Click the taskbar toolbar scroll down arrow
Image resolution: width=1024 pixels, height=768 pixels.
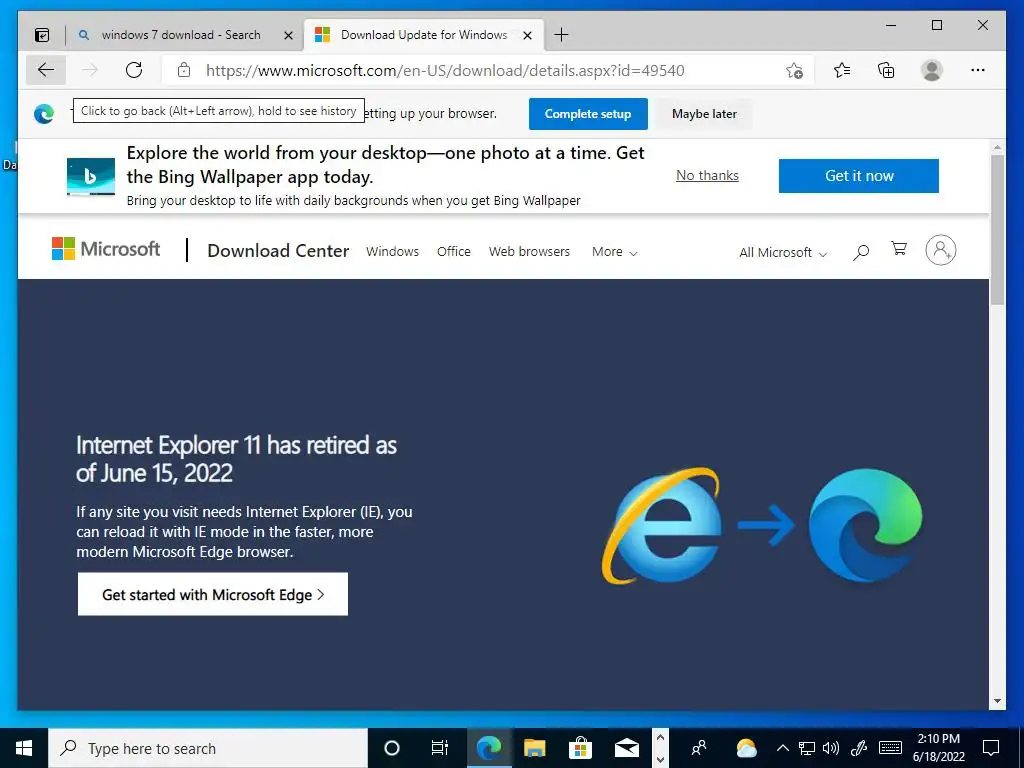[660, 758]
